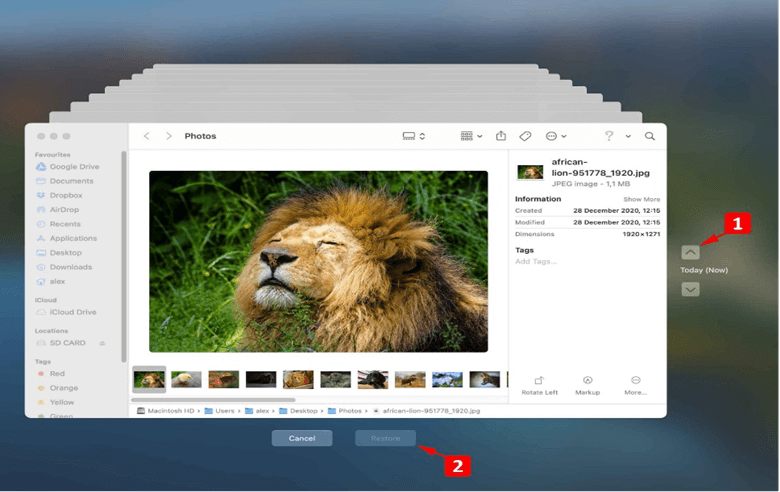Select the first lion thumbnail

[149, 380]
